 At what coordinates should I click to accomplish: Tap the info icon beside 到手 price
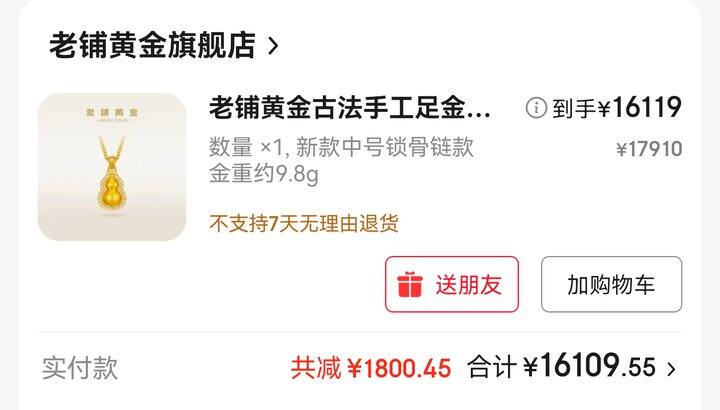coord(536,108)
